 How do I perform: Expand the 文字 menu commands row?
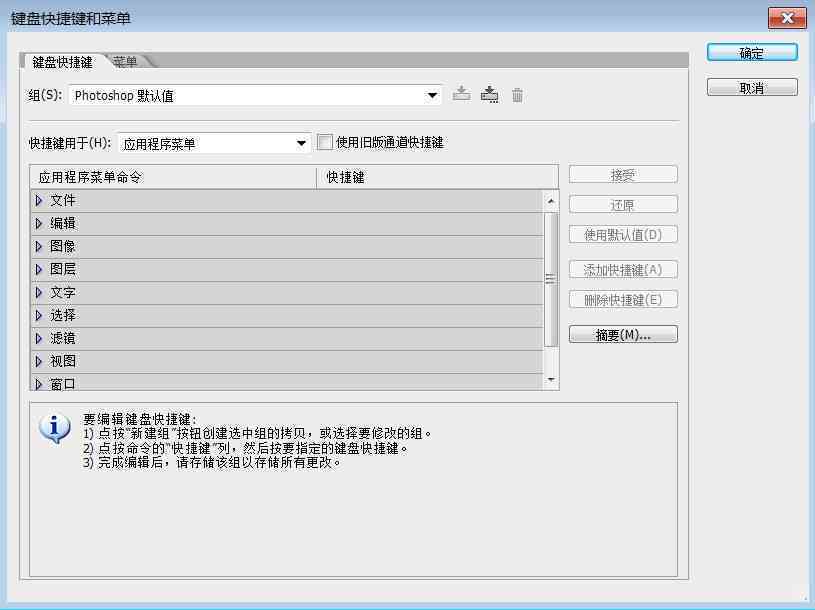[x=38, y=293]
